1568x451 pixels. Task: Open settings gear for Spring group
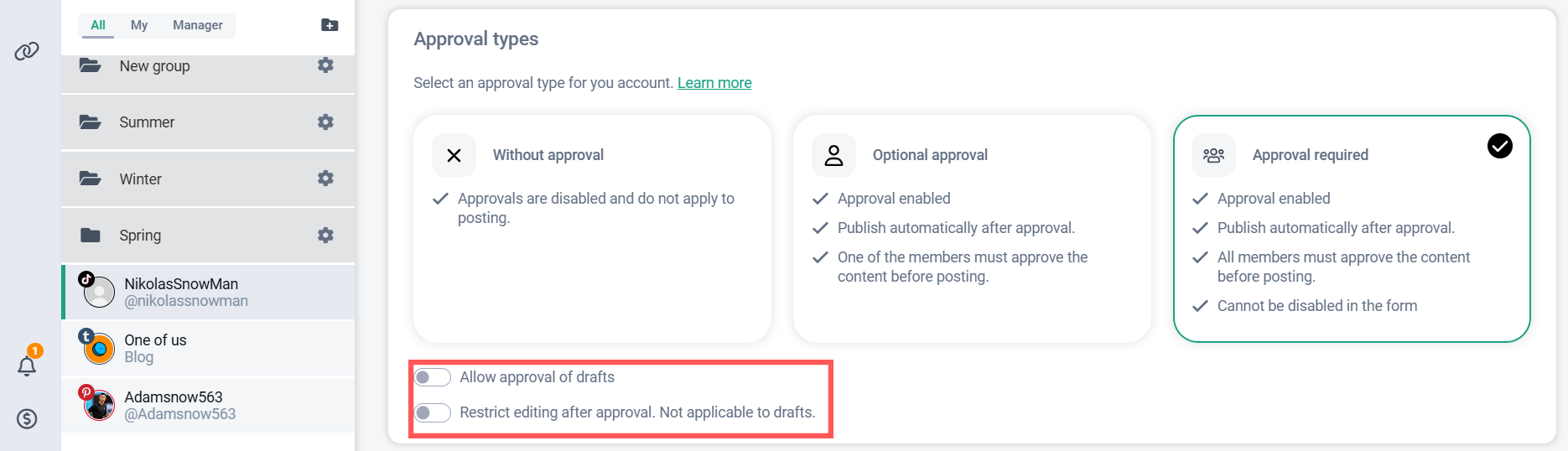pos(325,235)
